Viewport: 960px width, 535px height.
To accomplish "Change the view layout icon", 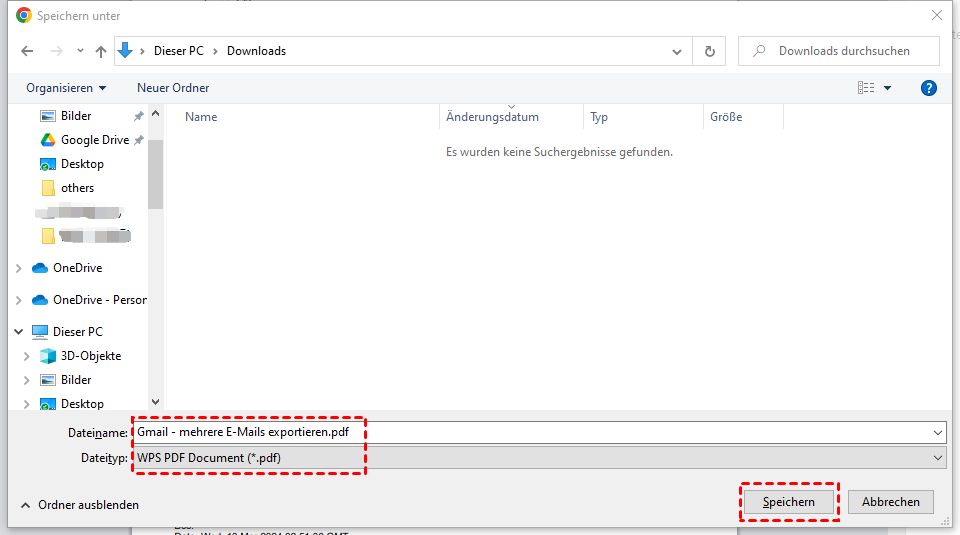I will point(866,88).
